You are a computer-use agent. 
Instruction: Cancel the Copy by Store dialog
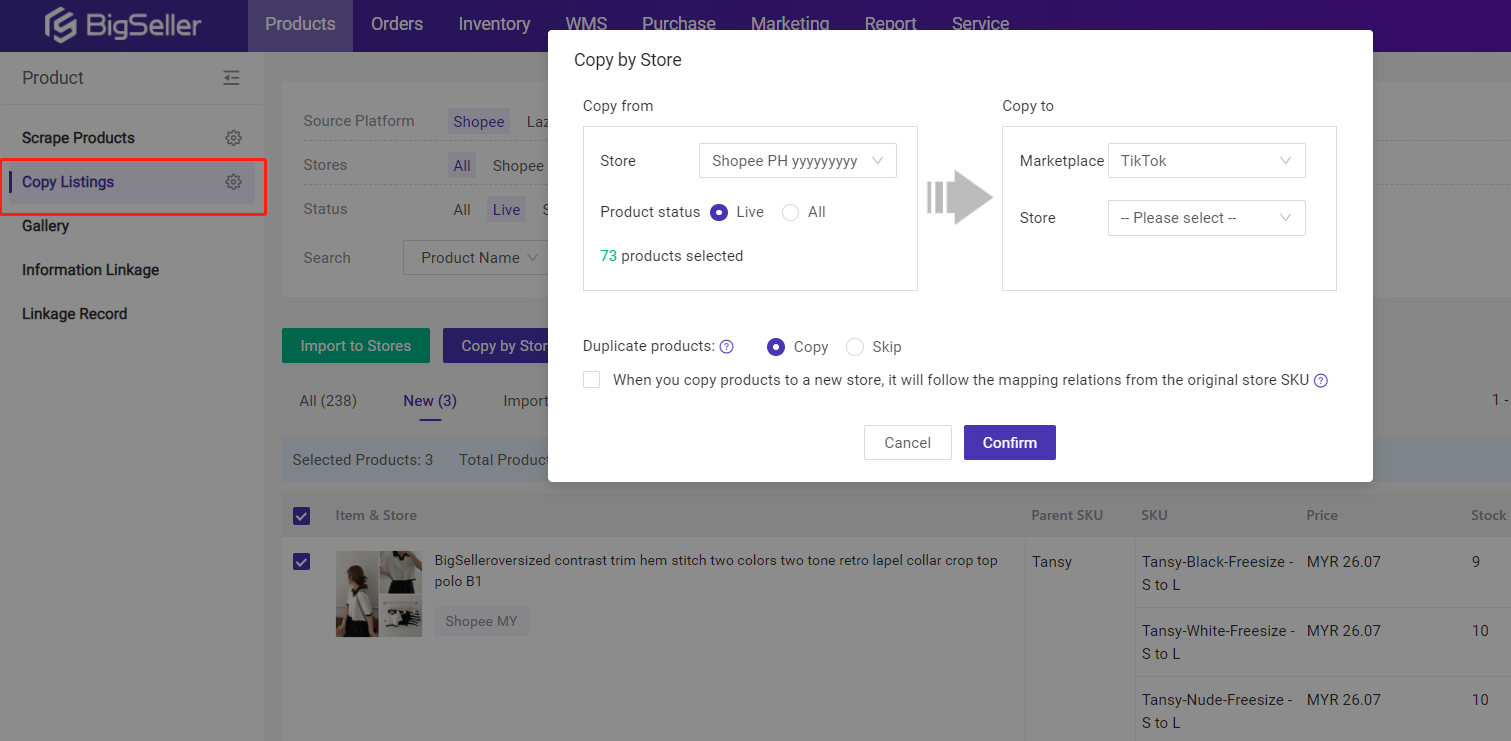(907, 442)
